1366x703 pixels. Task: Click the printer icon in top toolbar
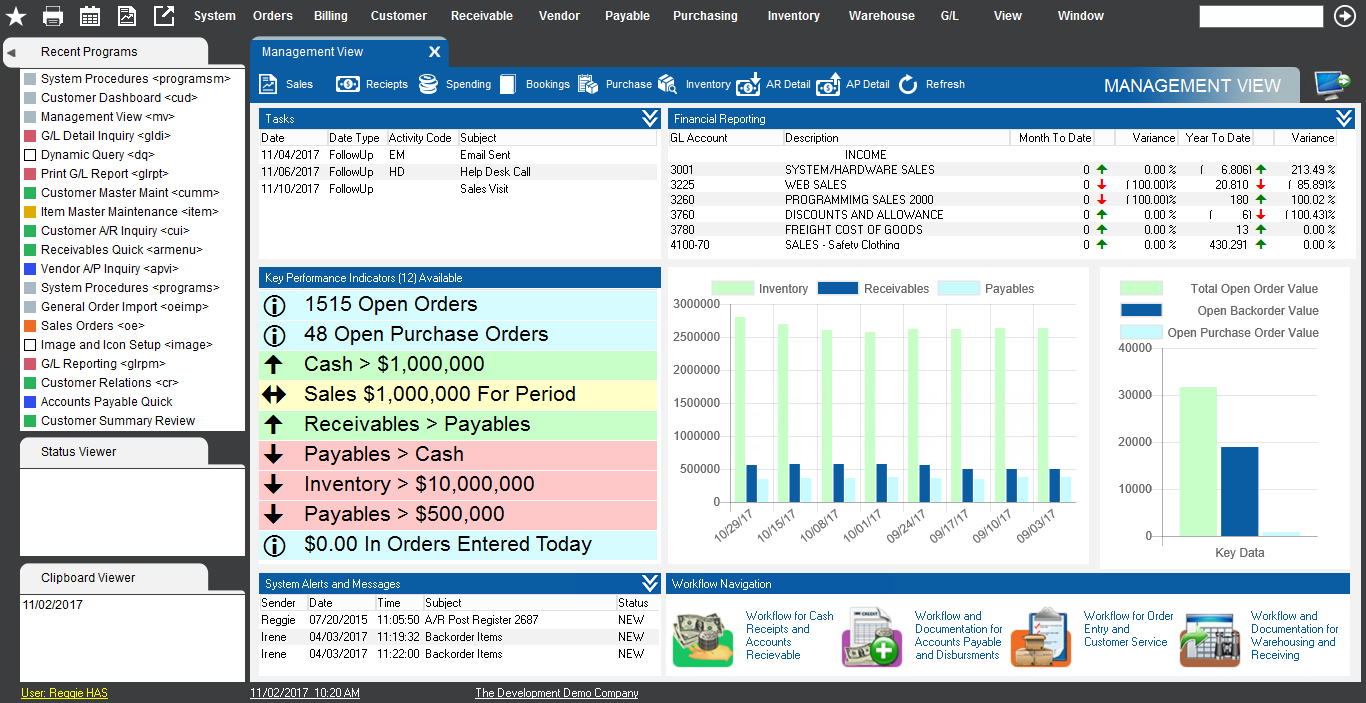[53, 16]
